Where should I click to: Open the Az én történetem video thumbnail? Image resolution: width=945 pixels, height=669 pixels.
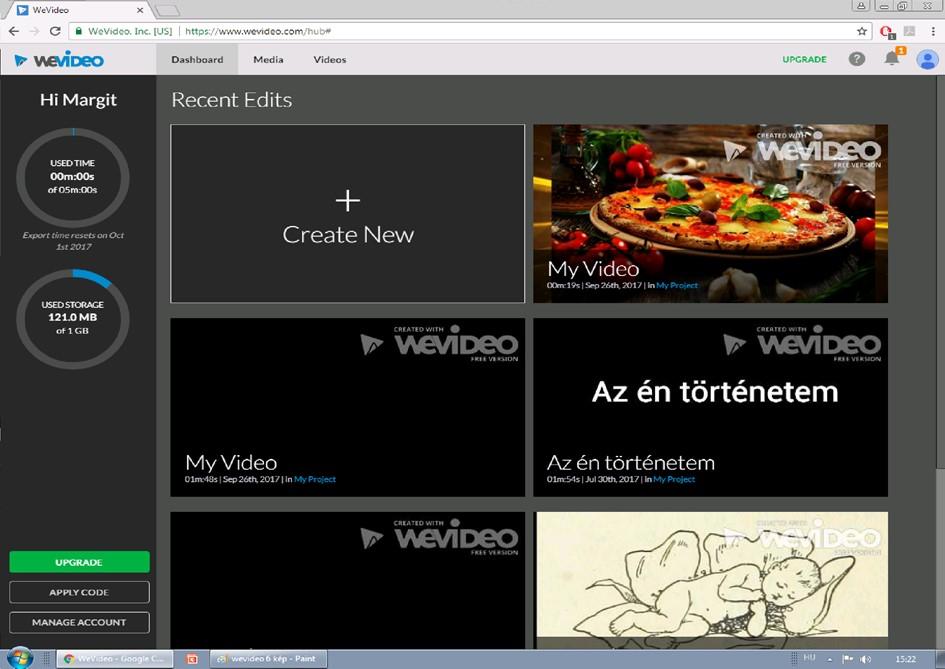711,407
